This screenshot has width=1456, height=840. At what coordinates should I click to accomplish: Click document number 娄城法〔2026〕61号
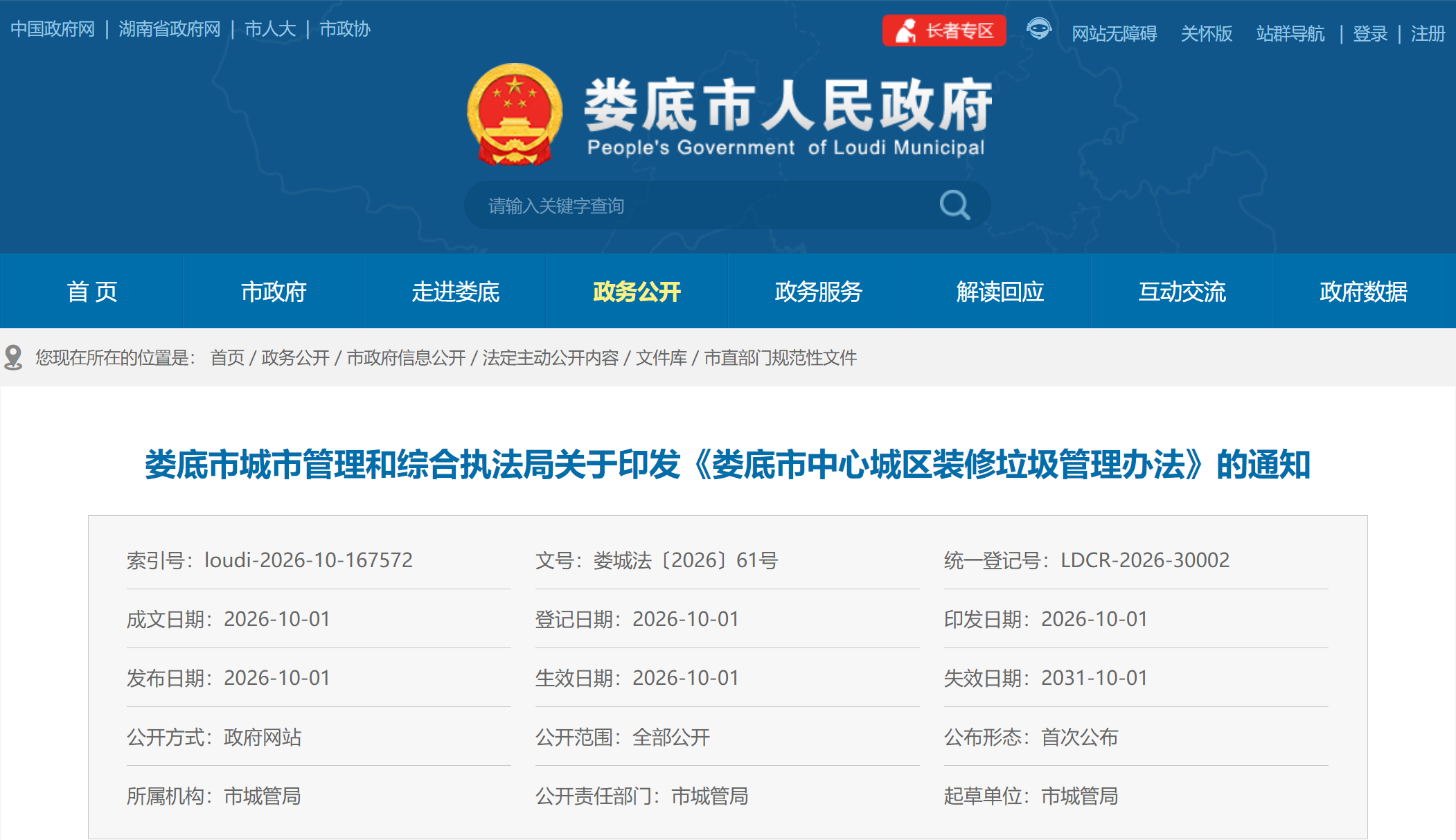pyautogui.click(x=686, y=560)
